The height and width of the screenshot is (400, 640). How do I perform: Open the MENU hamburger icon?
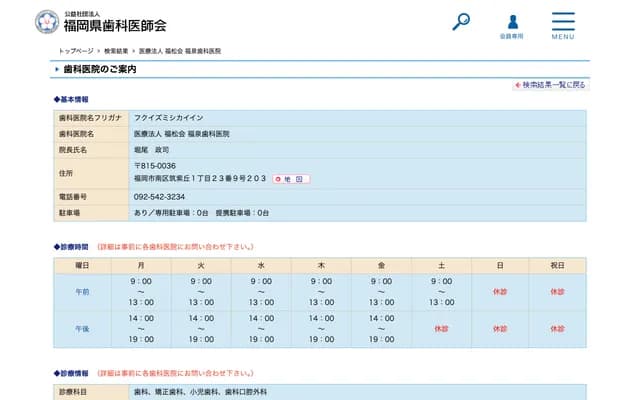(x=563, y=24)
